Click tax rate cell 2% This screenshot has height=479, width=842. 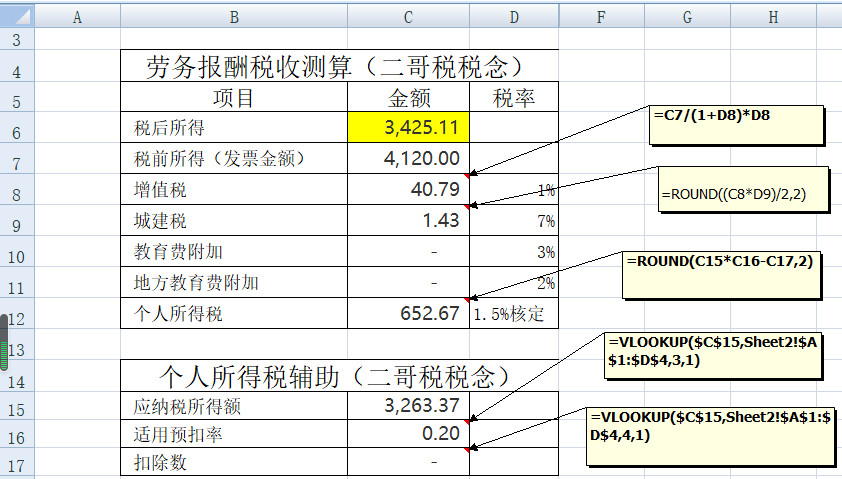coord(514,282)
